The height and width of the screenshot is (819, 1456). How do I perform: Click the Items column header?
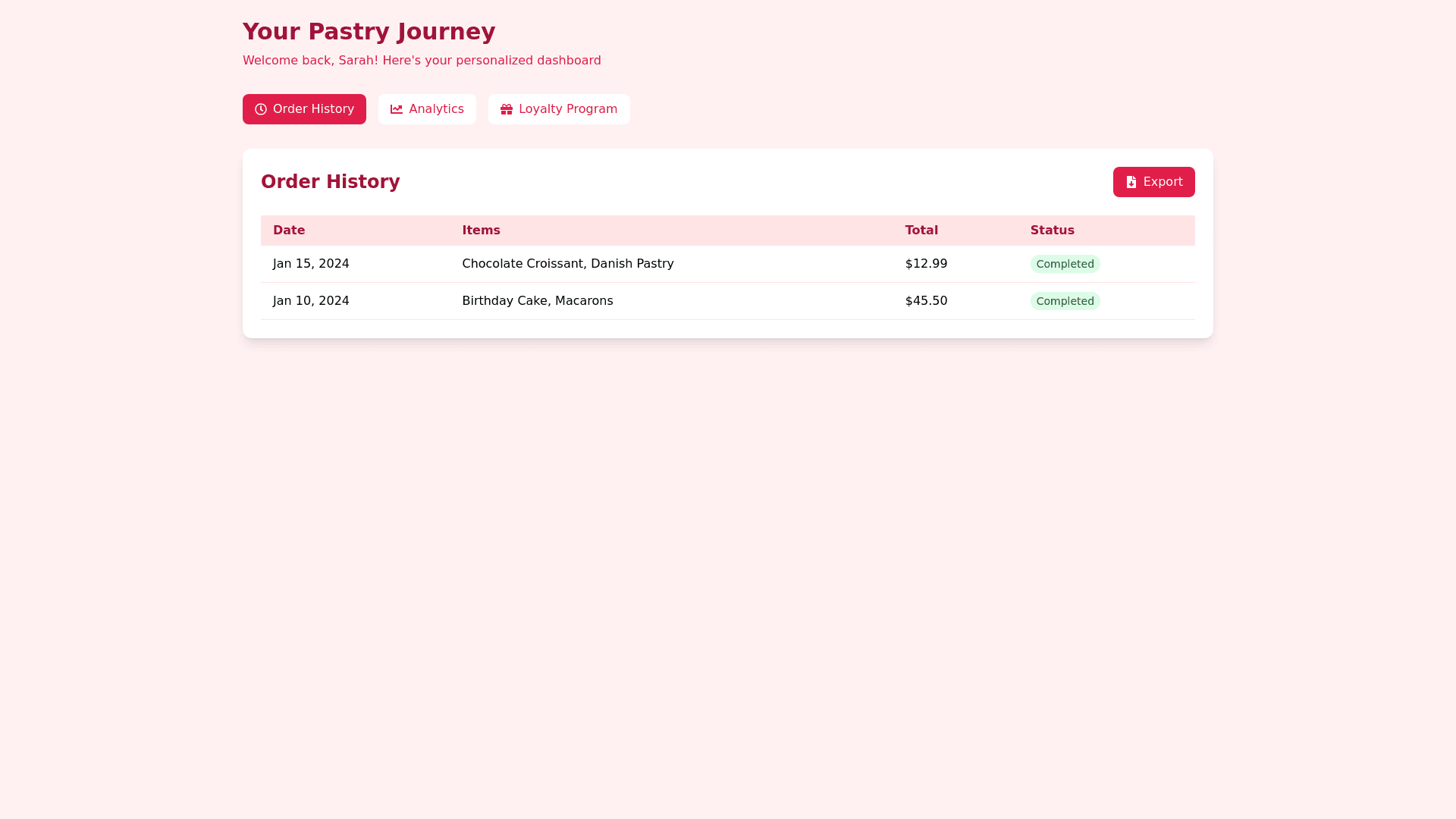click(481, 231)
